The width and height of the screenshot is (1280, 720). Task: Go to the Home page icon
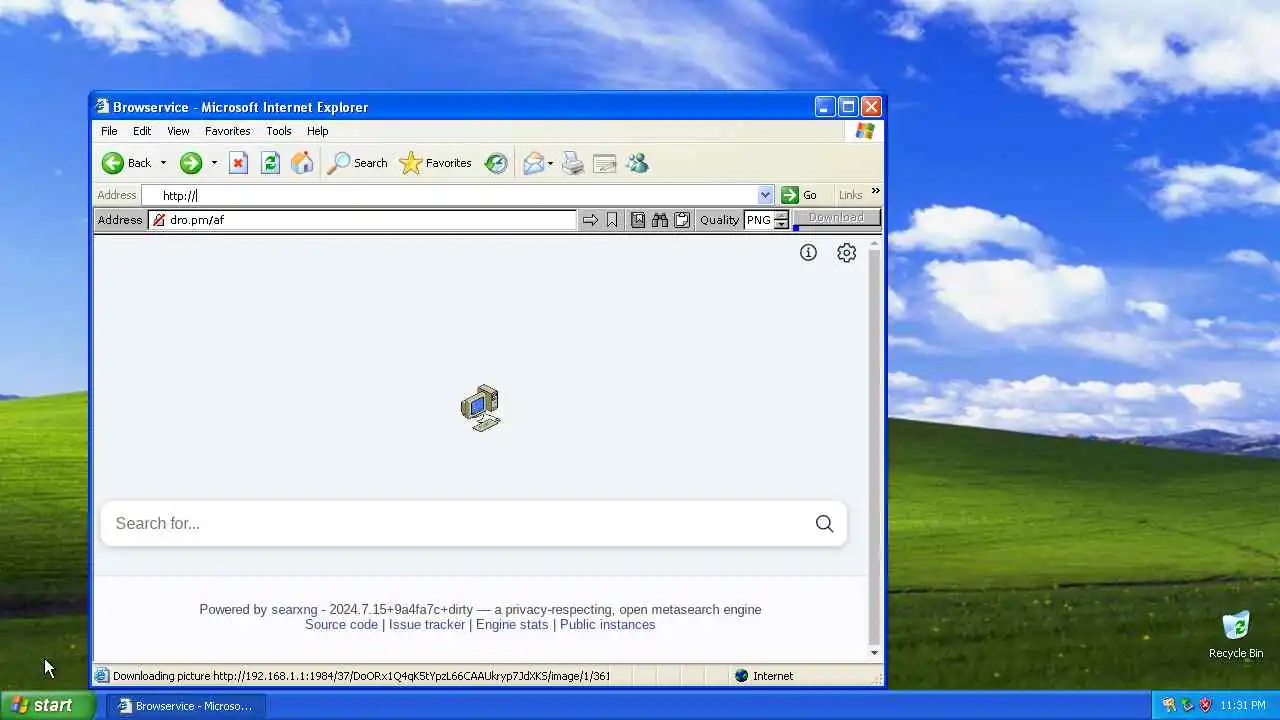[x=302, y=163]
